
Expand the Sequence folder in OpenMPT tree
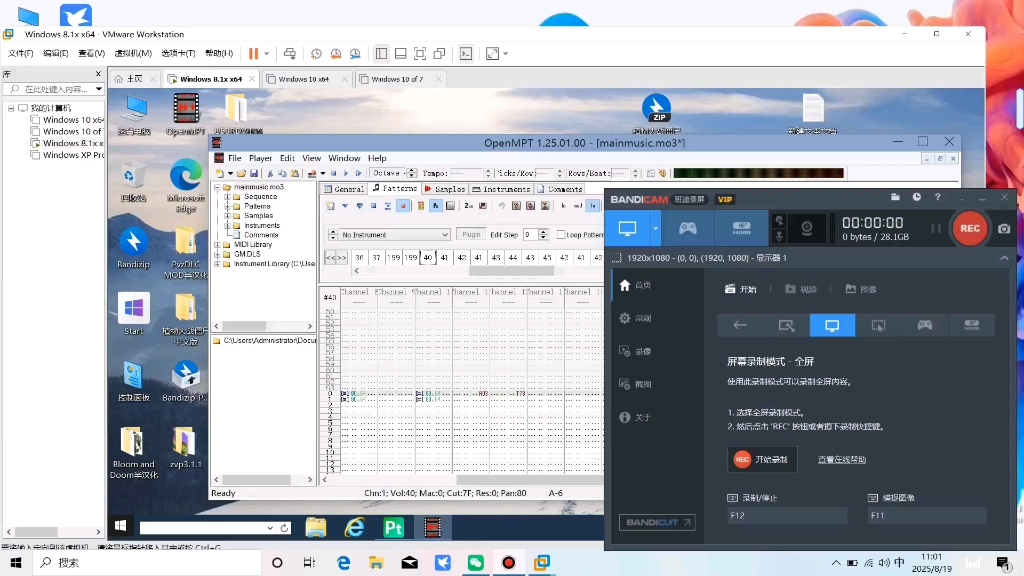pyautogui.click(x=227, y=197)
